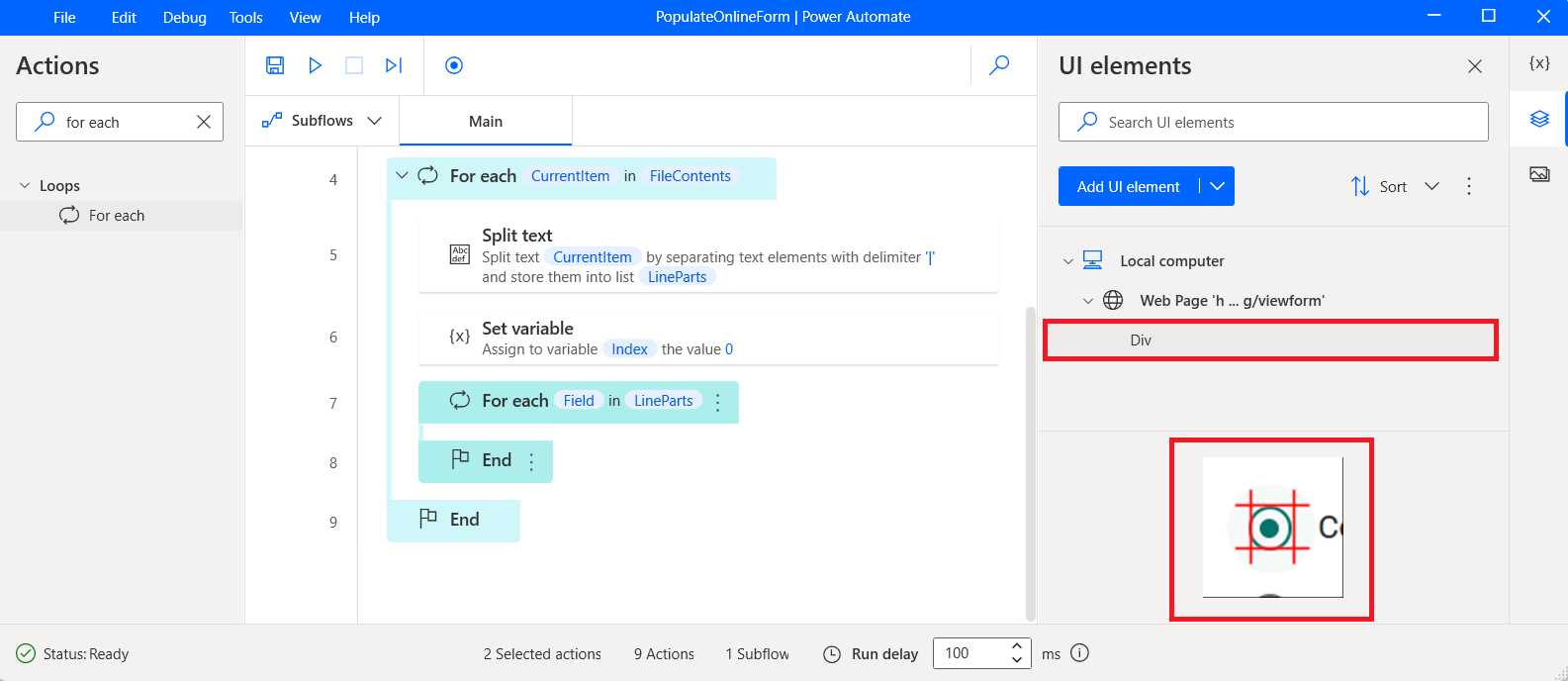Screen dimensions: 1568x681
Task: Click the '9 Actions' status text
Action: click(664, 654)
